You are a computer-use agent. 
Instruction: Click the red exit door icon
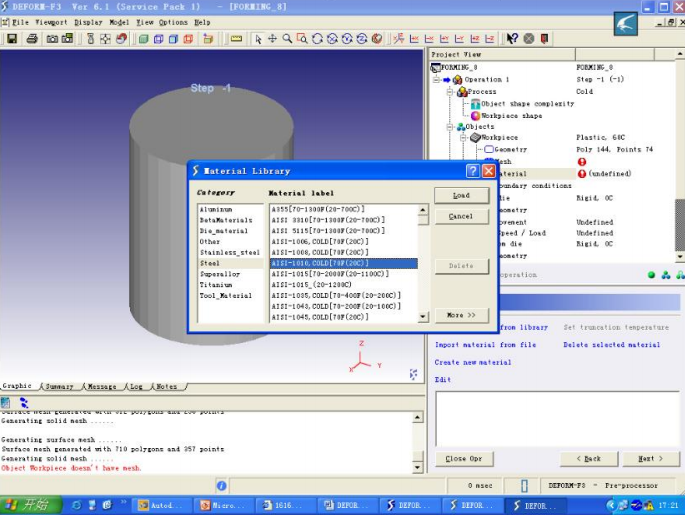point(544,39)
